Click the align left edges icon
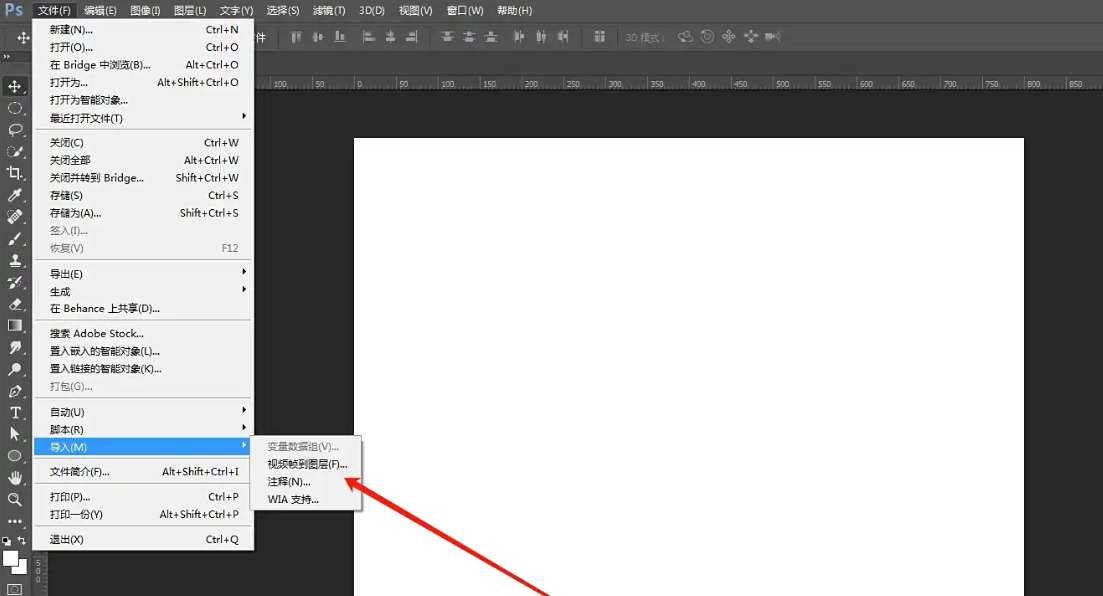This screenshot has width=1103, height=596. (368, 37)
